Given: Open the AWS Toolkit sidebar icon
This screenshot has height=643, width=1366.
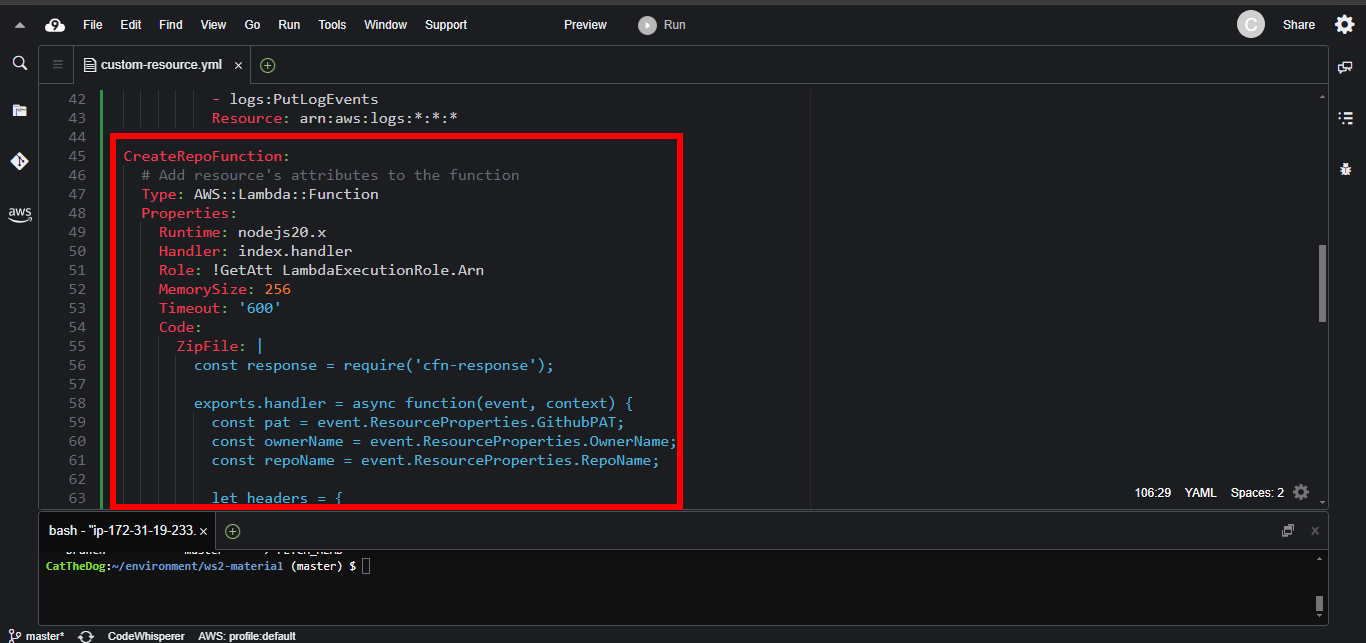Looking at the screenshot, I should [19, 213].
